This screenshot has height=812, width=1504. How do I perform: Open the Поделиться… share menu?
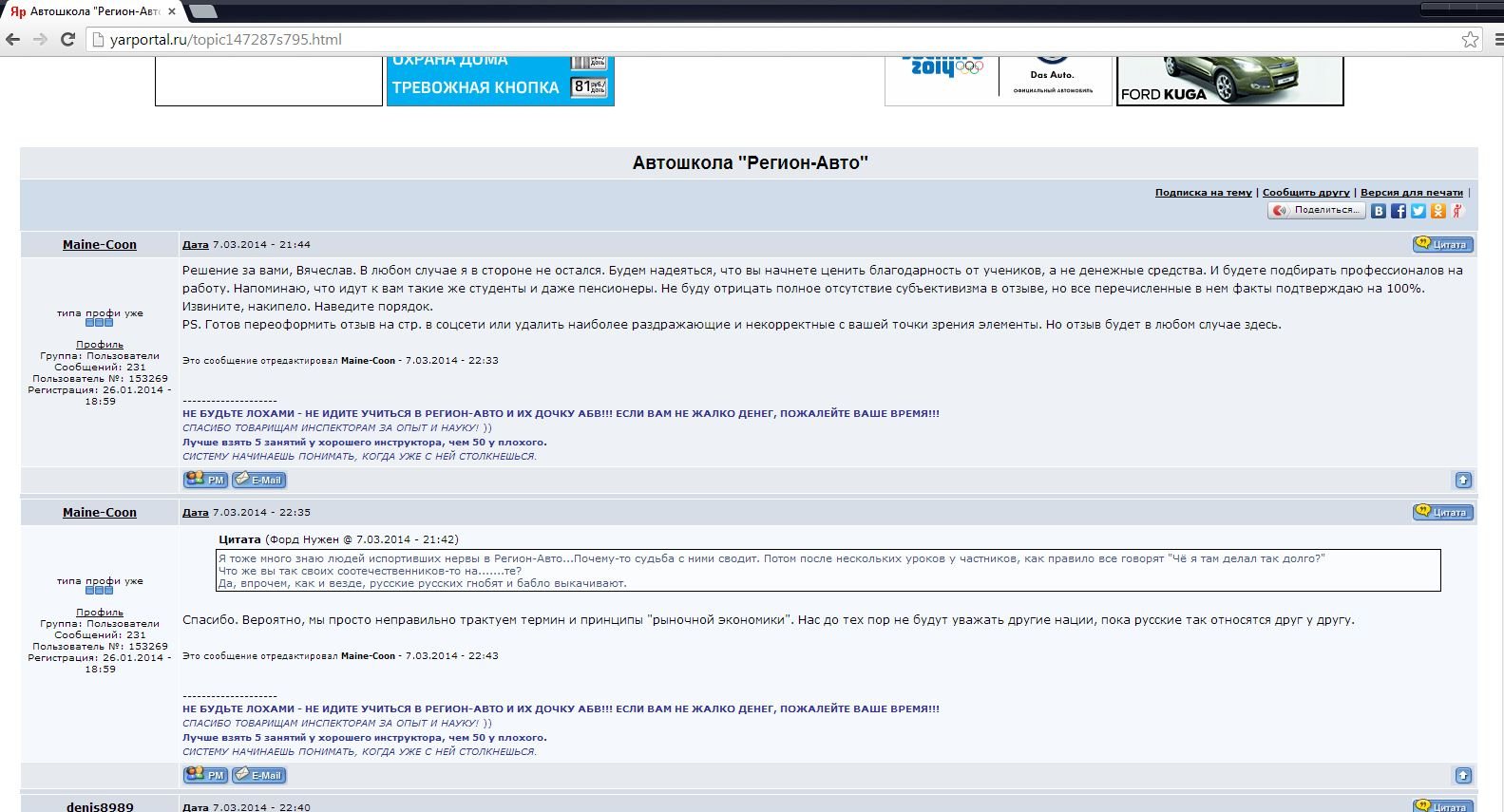click(1317, 210)
